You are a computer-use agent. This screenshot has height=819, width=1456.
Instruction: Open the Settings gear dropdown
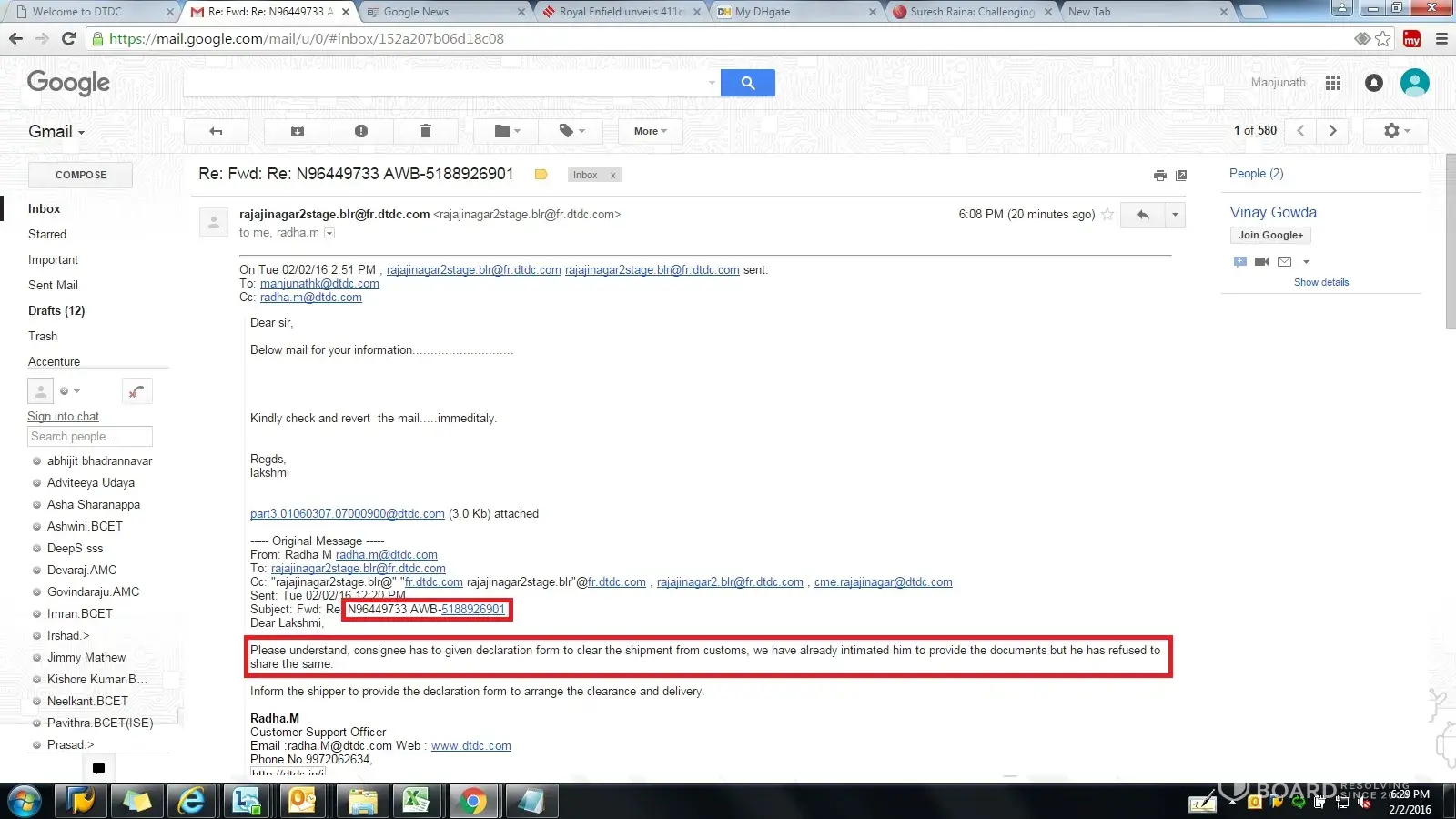(x=1395, y=131)
